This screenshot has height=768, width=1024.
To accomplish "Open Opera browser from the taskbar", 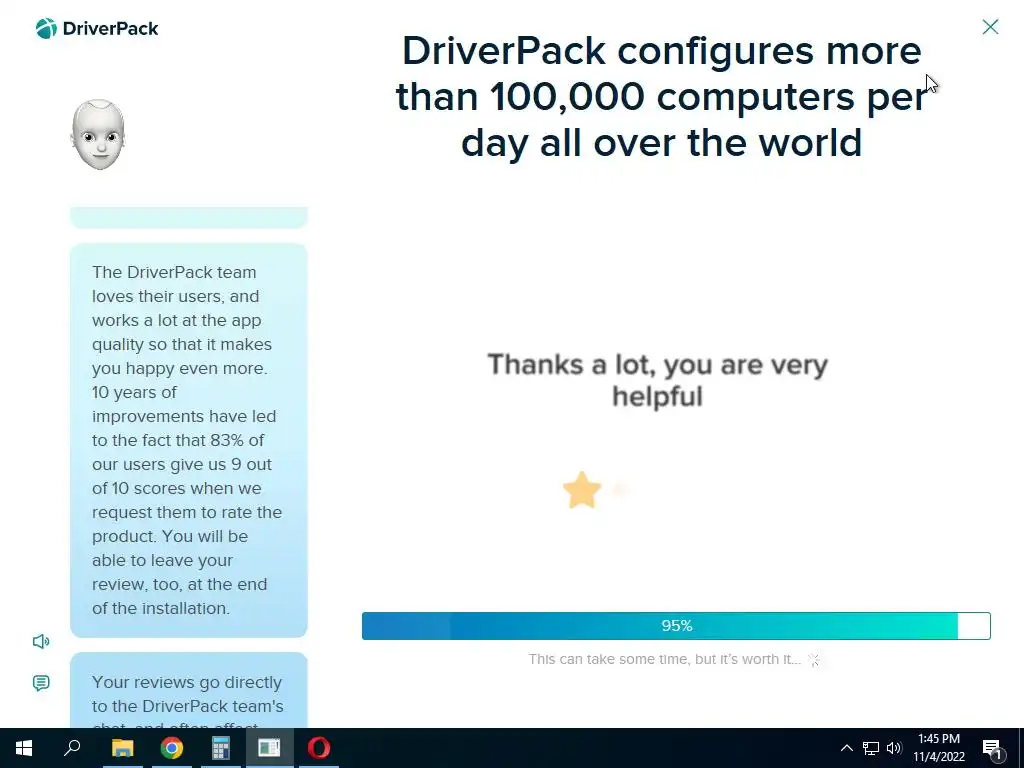I will (x=319, y=748).
